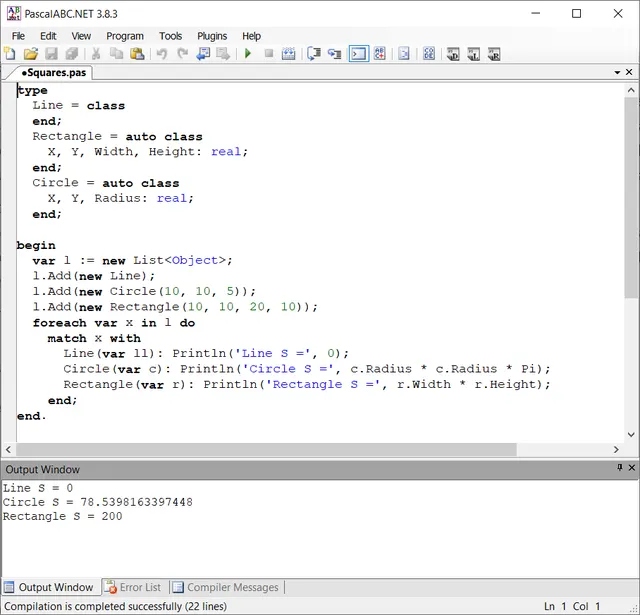Click the 'begin' keyword in the editor
This screenshot has width=640, height=615.
pos(36,245)
